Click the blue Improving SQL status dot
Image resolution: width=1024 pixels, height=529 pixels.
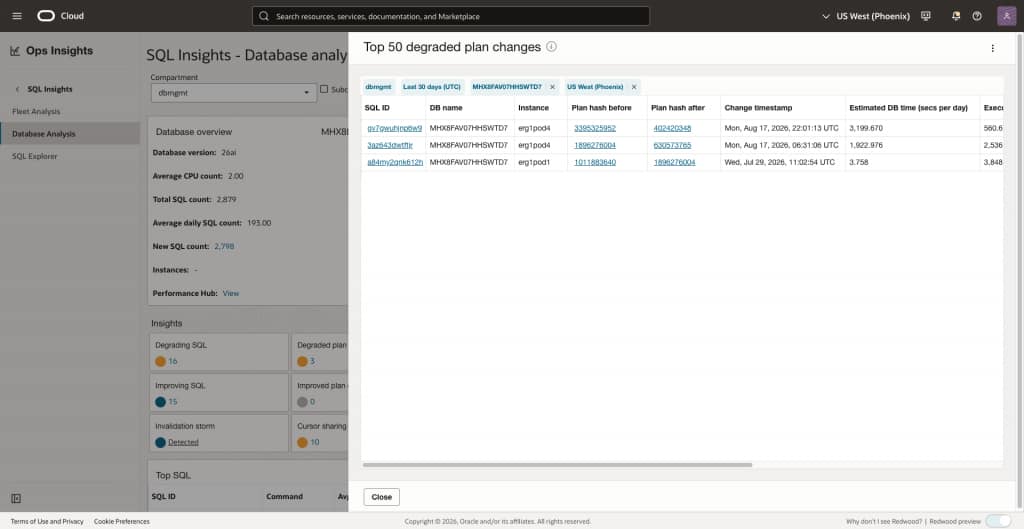161,402
